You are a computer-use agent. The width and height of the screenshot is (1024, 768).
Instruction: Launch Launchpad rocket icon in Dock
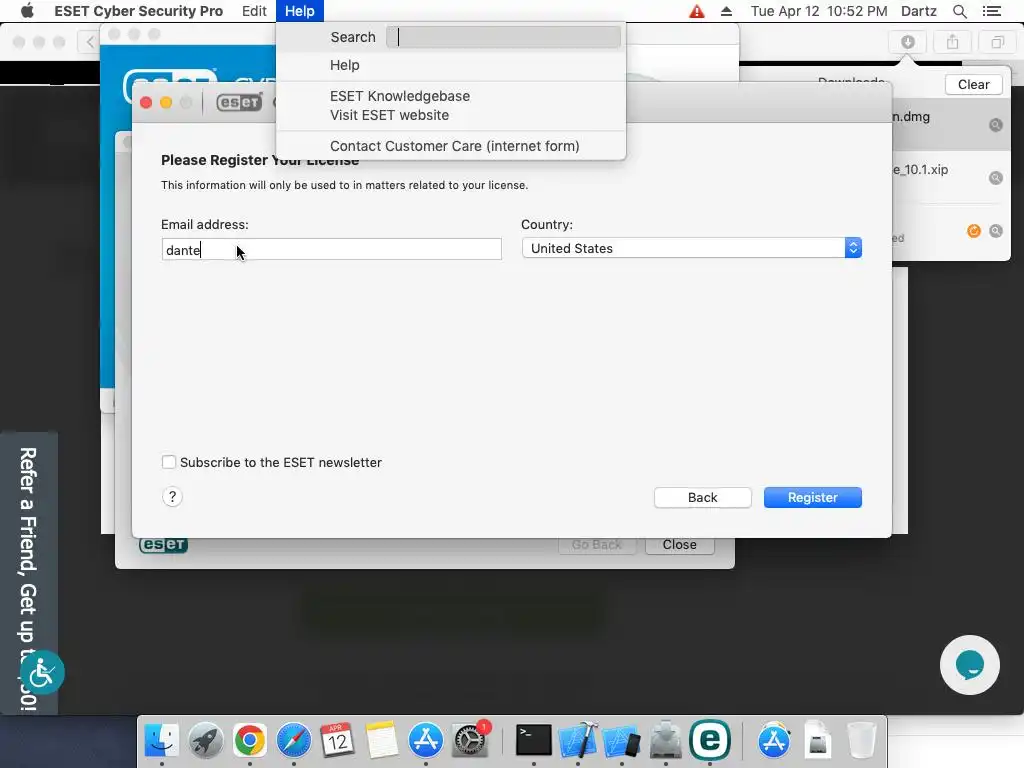[206, 740]
